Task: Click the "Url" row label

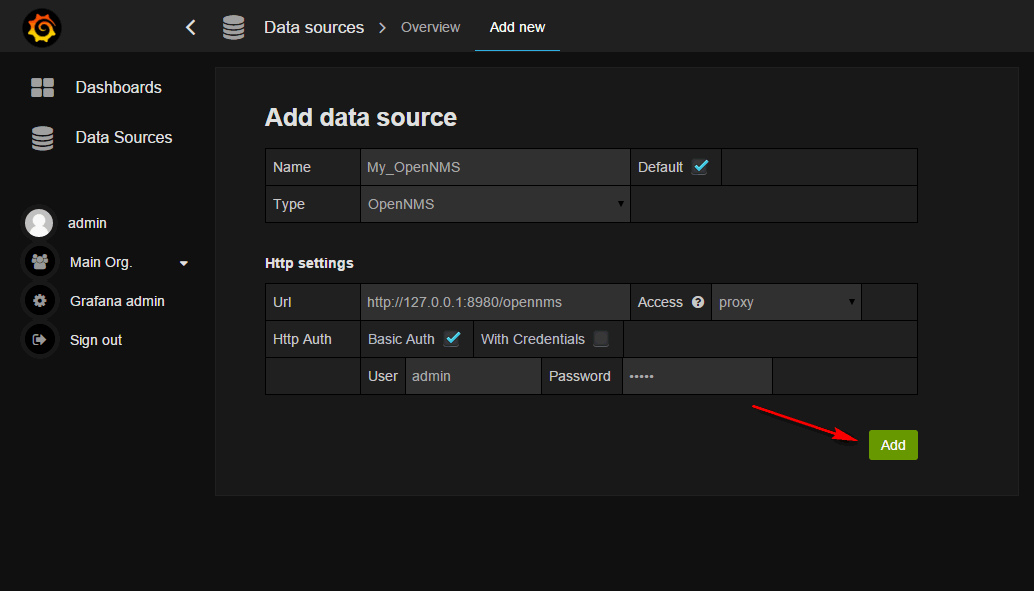Action: pyautogui.click(x=282, y=302)
